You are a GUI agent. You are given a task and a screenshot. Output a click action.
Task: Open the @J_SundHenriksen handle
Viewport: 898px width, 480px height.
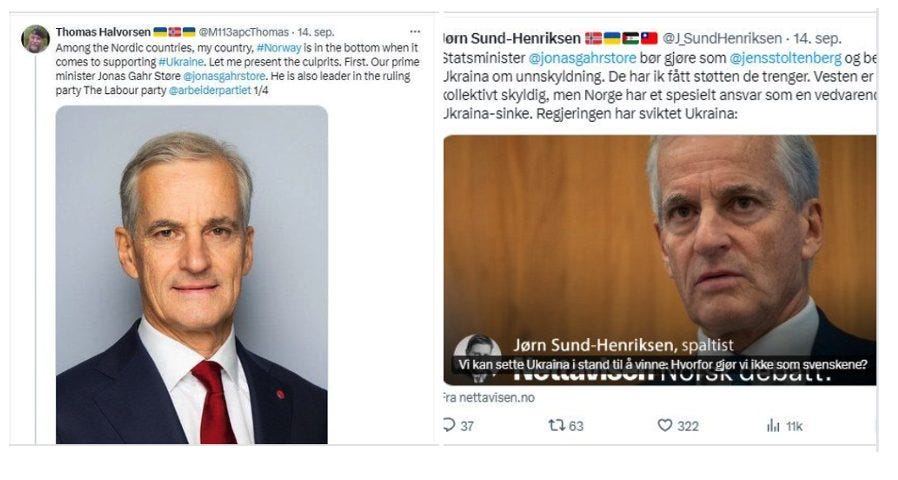(x=722, y=38)
